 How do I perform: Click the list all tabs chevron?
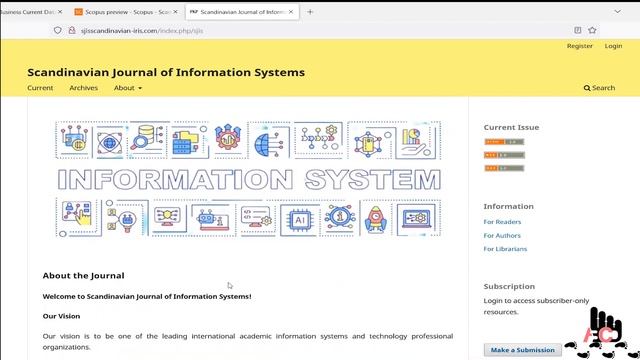[618, 12]
